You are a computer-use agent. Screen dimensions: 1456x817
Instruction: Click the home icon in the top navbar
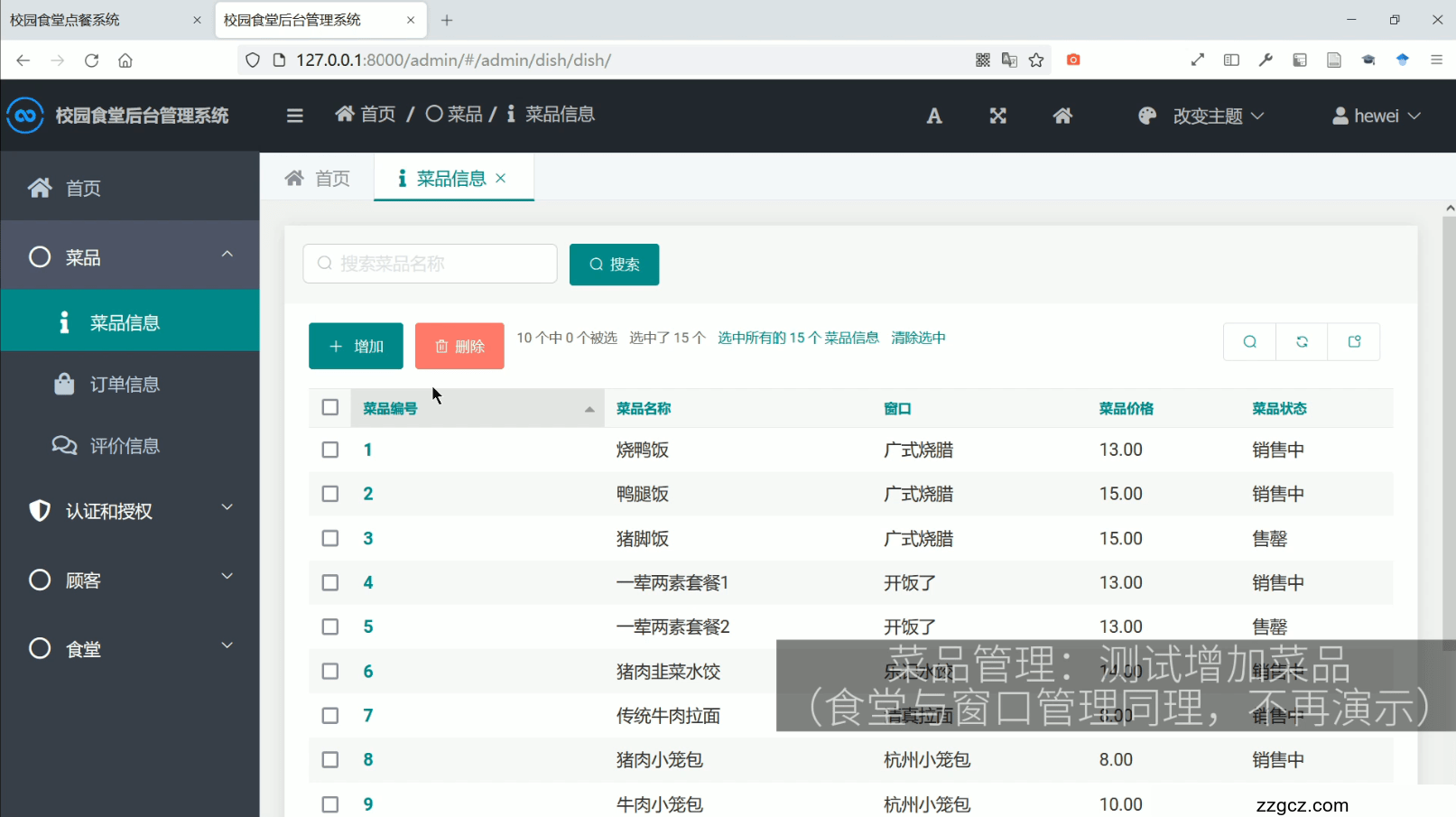[1062, 116]
